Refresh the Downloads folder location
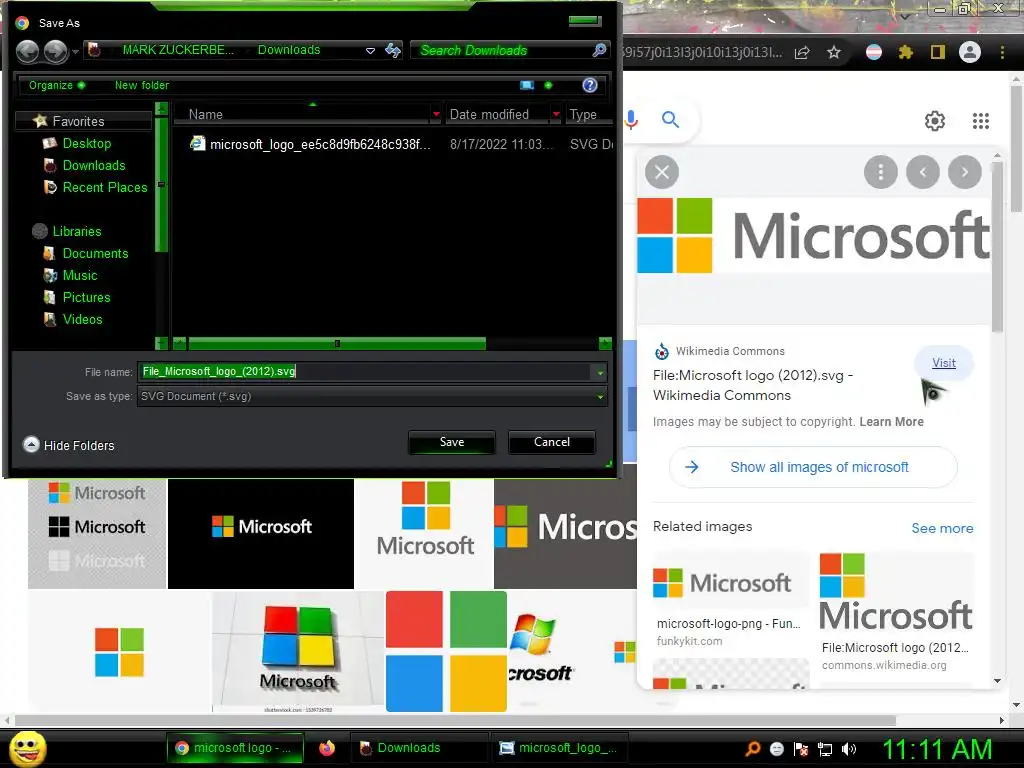Image resolution: width=1024 pixels, height=768 pixels. (392, 50)
